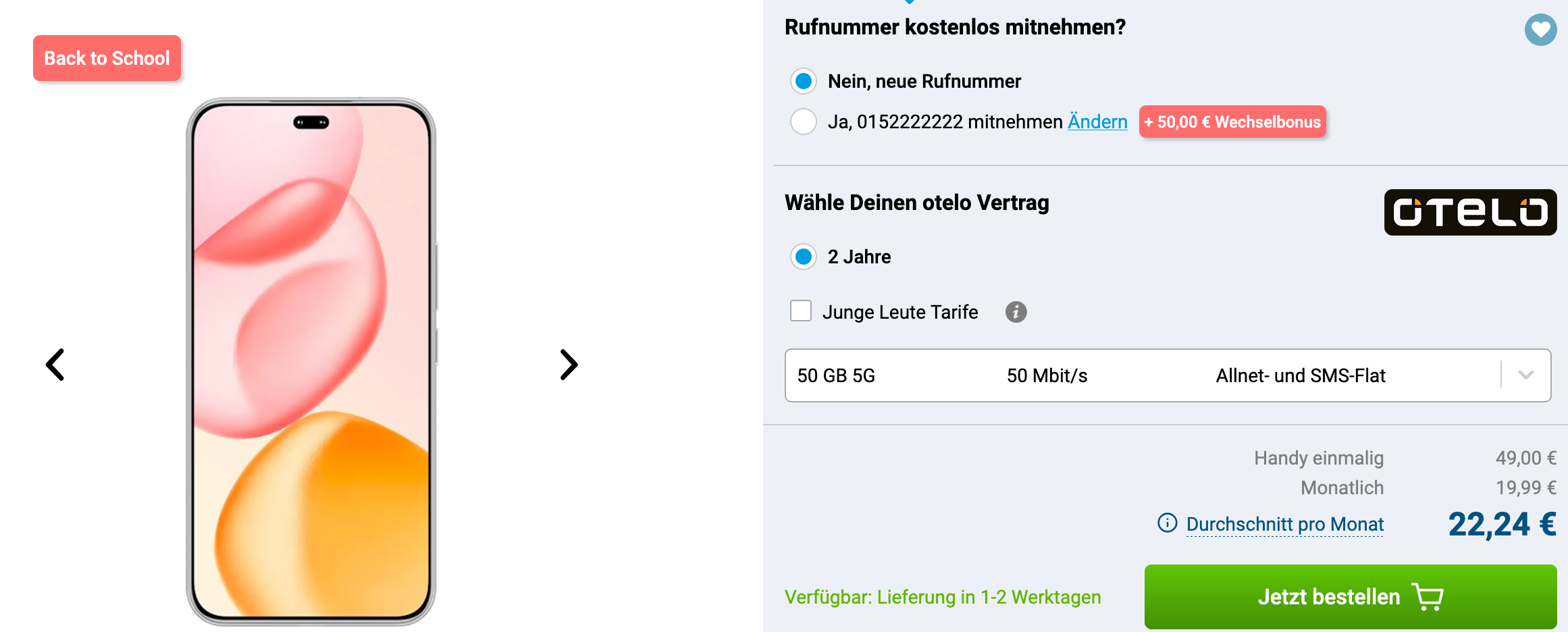Screen dimensions: 1568x632
Task: Enable Junge Leute Tarife checkbox
Action: pyautogui.click(x=801, y=311)
